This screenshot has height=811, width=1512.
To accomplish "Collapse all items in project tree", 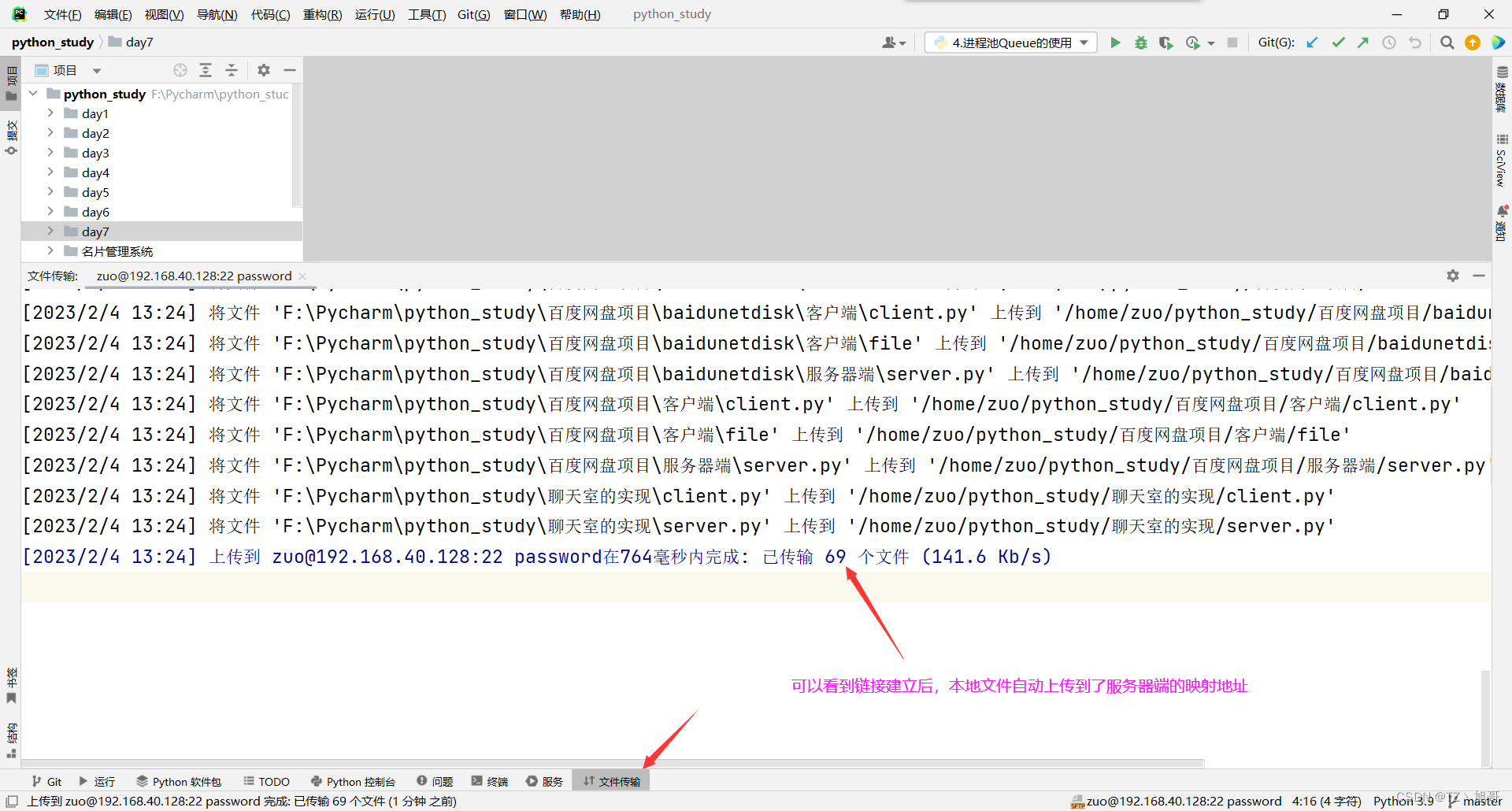I will tap(232, 70).
